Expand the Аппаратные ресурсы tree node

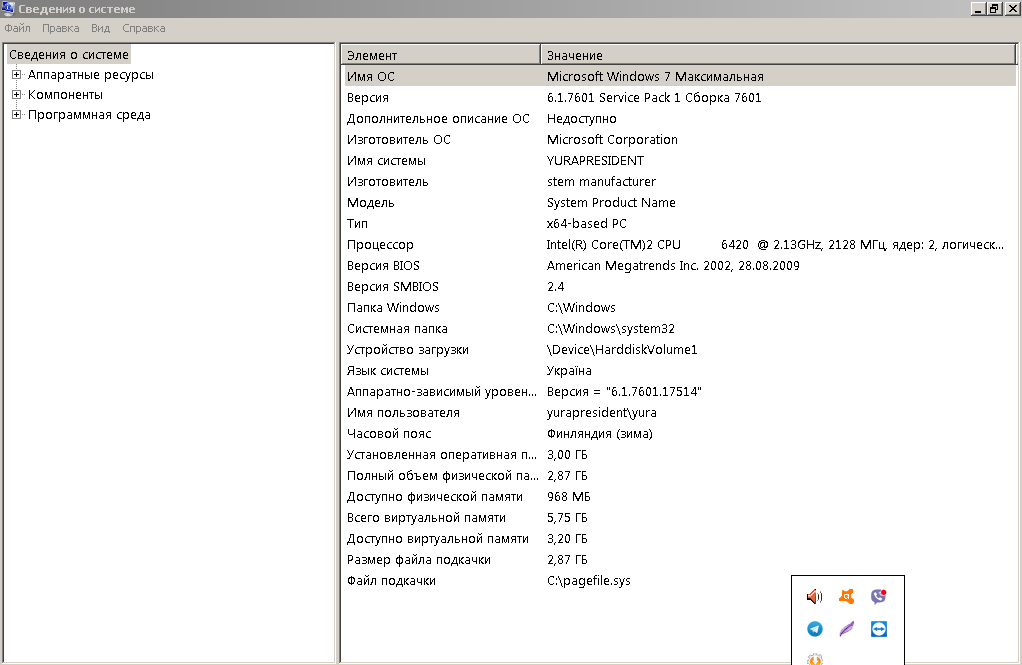[16, 75]
